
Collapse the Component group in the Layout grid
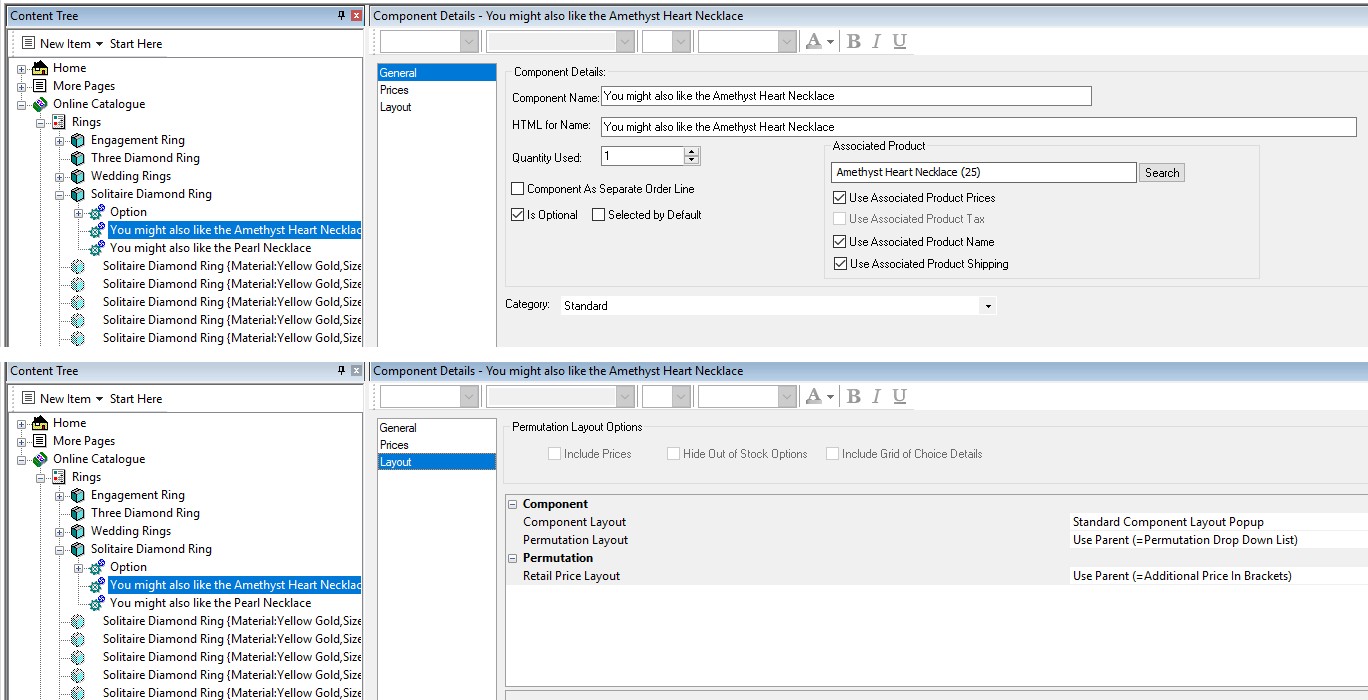[x=513, y=504]
